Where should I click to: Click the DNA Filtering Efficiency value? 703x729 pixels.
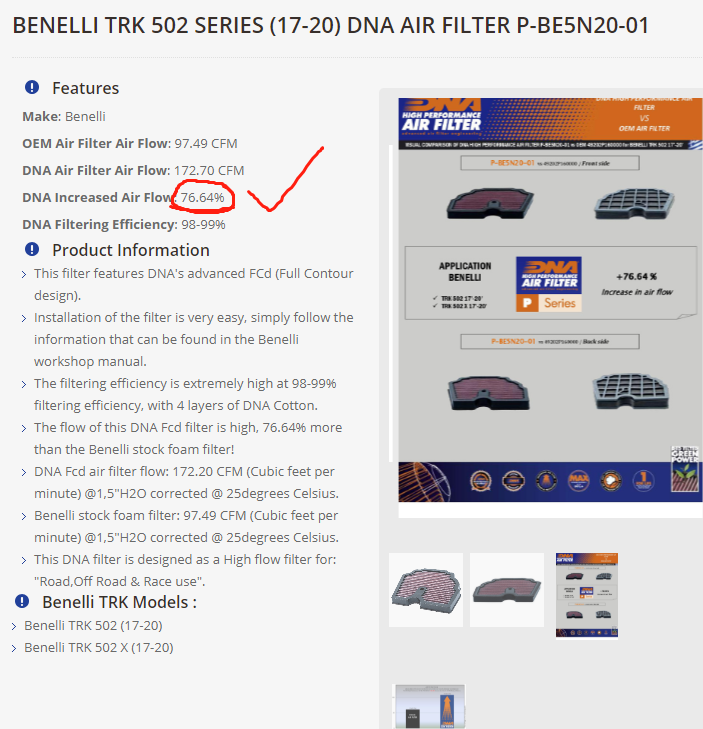(203, 224)
